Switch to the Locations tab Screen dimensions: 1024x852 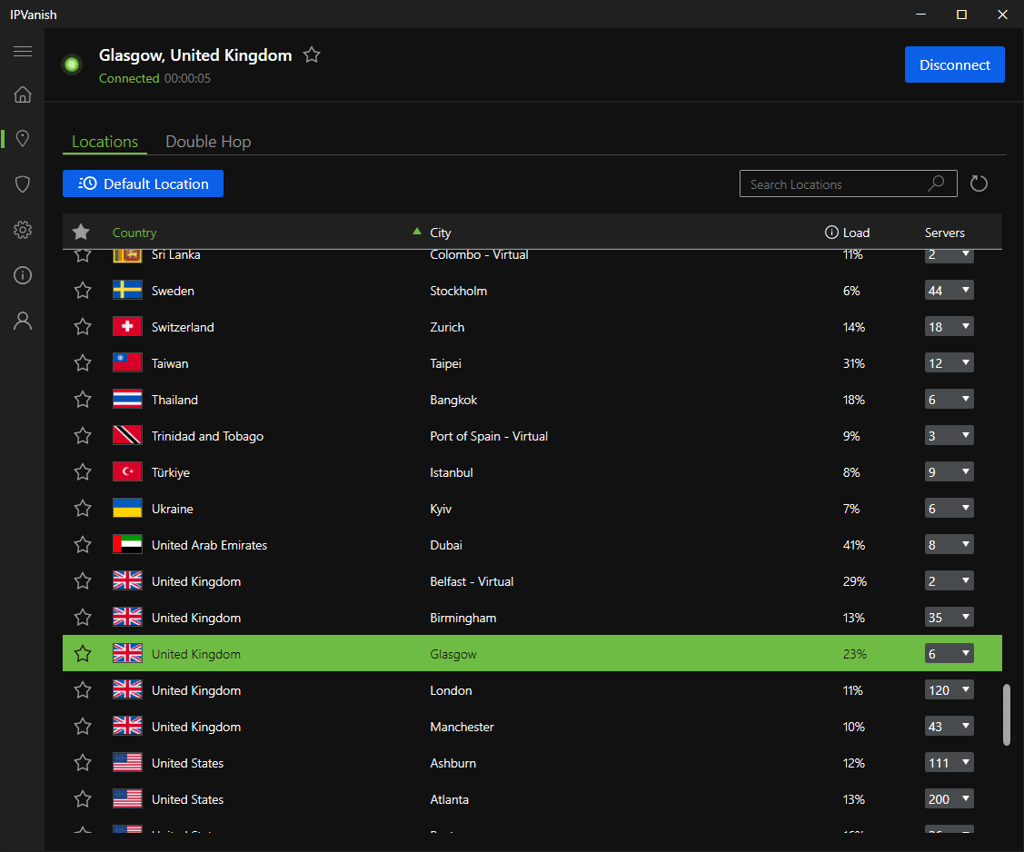coord(104,141)
